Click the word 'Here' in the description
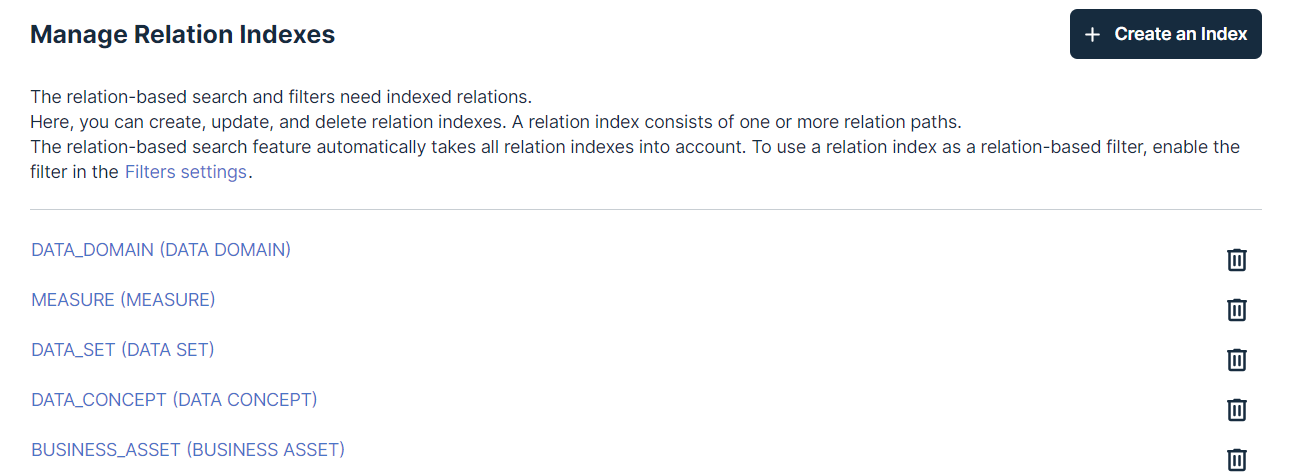This screenshot has height=475, width=1296. coord(47,122)
